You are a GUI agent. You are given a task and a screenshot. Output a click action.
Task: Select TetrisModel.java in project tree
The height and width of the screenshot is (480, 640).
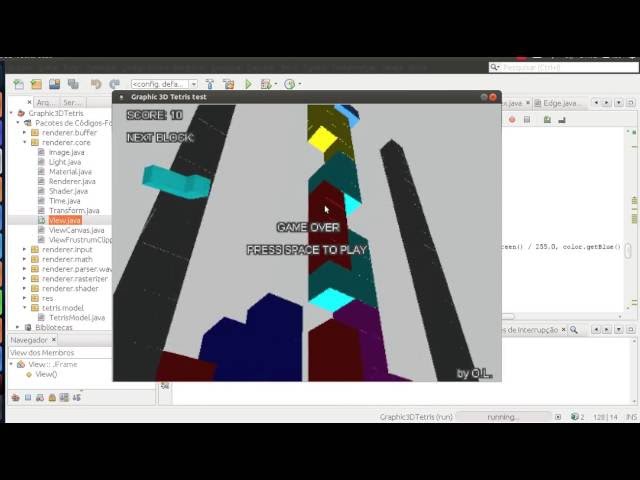tap(77, 318)
